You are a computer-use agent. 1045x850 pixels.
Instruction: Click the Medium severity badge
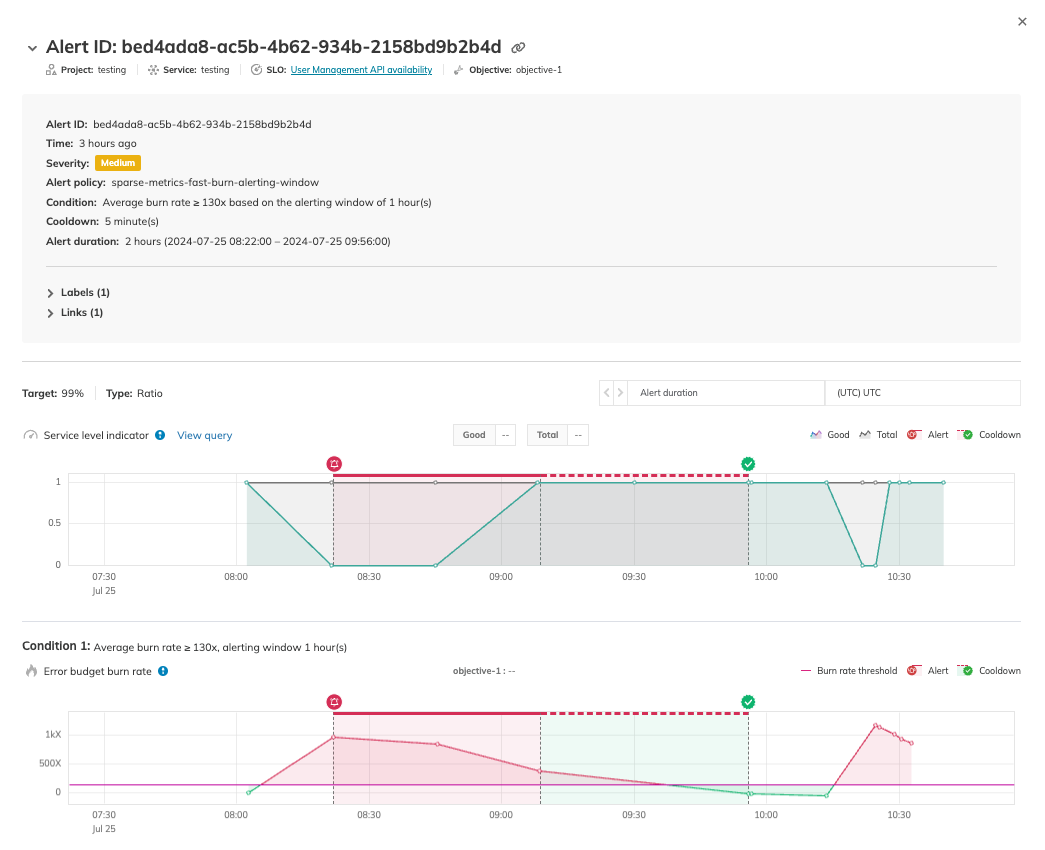tap(118, 163)
